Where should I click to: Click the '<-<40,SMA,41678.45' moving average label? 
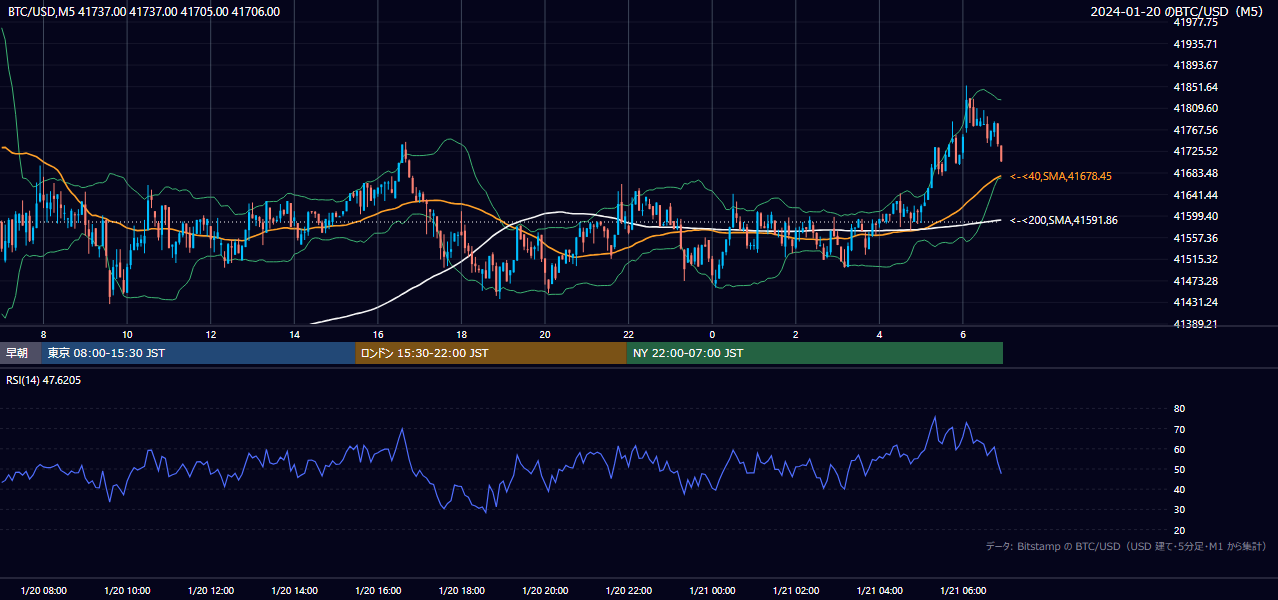coord(1061,176)
